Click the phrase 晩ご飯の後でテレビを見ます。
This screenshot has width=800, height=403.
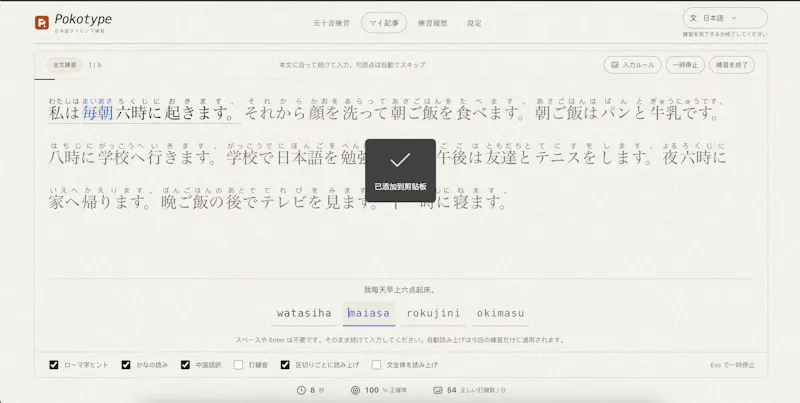[x=272, y=203]
